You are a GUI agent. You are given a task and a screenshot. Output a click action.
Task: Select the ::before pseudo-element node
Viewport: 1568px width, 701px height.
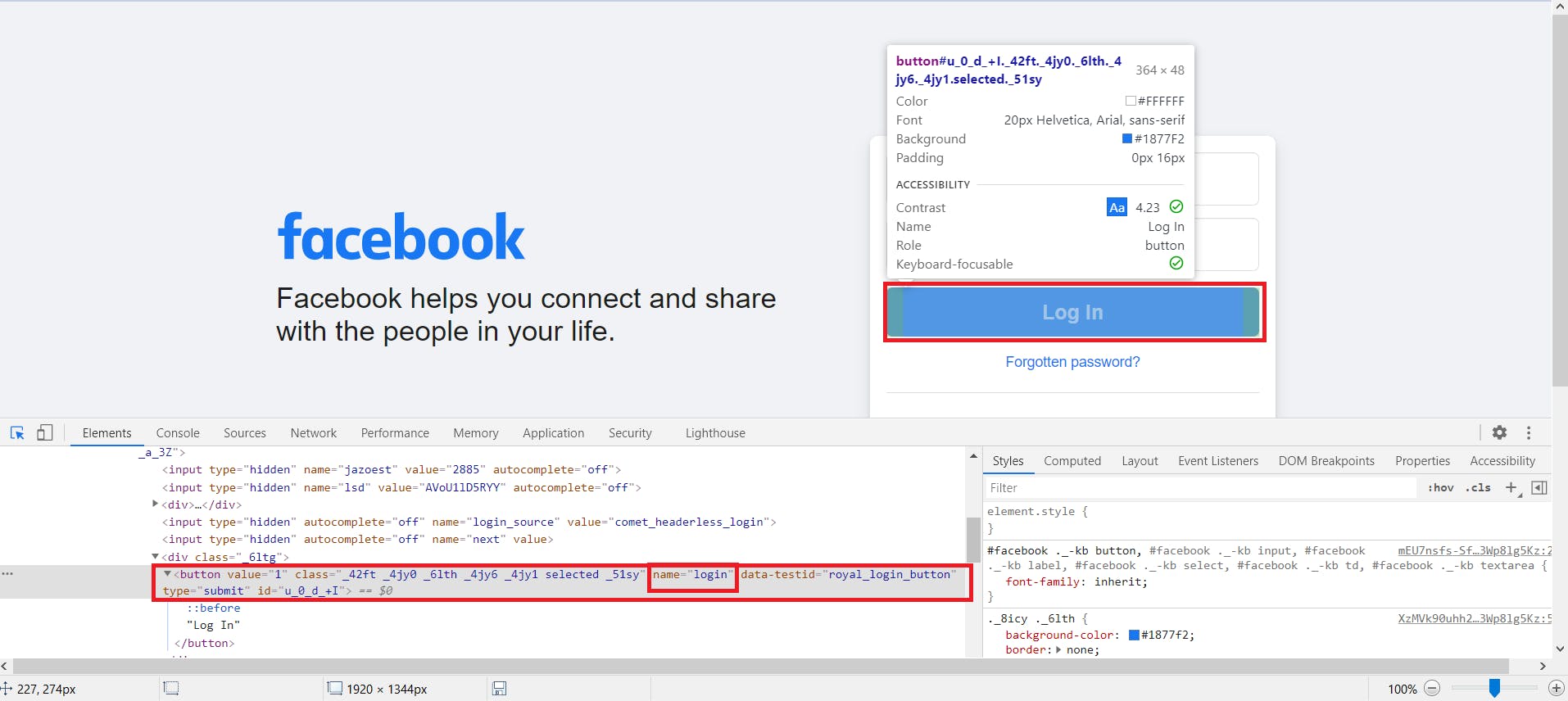(x=214, y=608)
